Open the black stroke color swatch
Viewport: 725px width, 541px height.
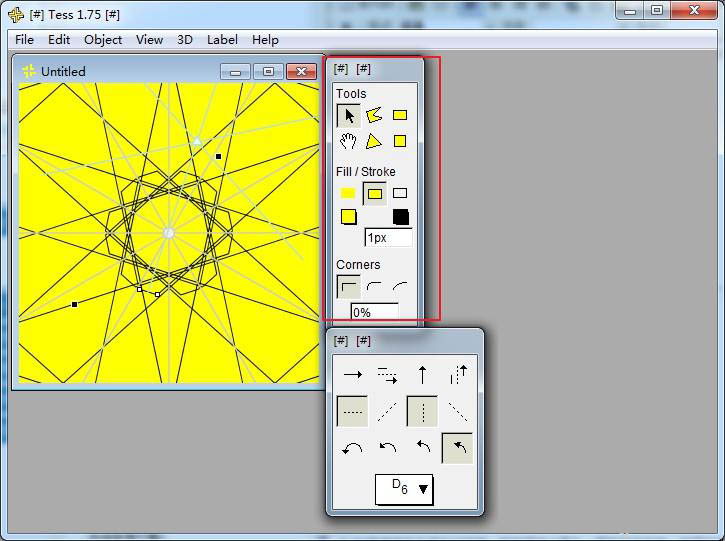(401, 217)
